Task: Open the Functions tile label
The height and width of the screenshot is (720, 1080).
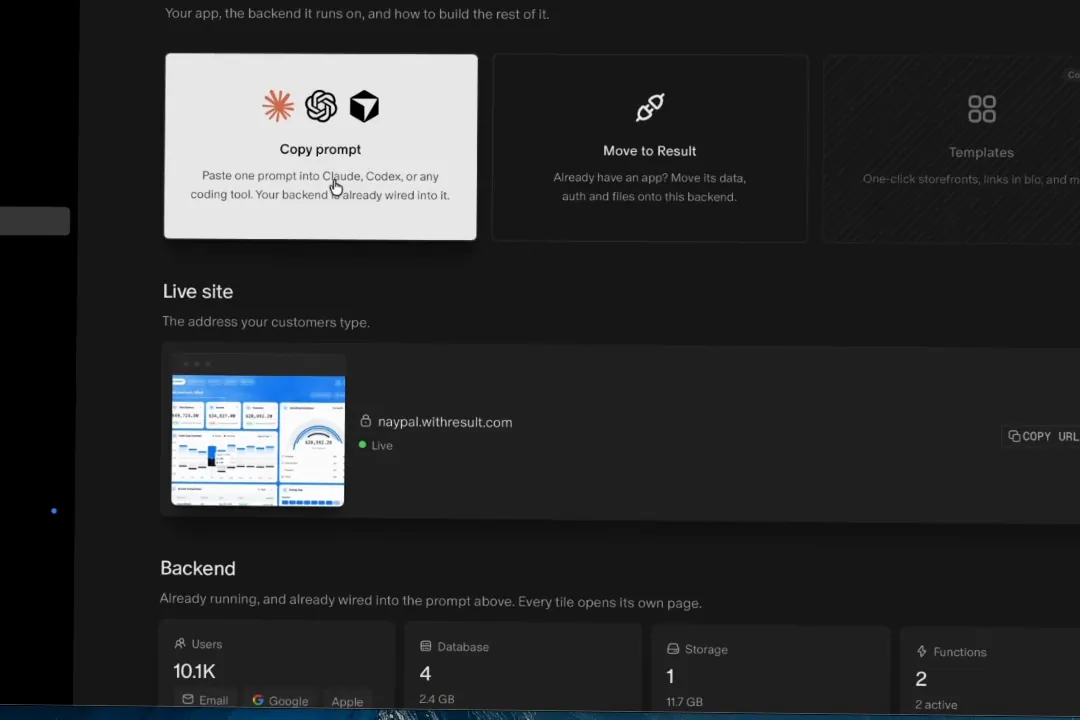Action: [x=959, y=652]
